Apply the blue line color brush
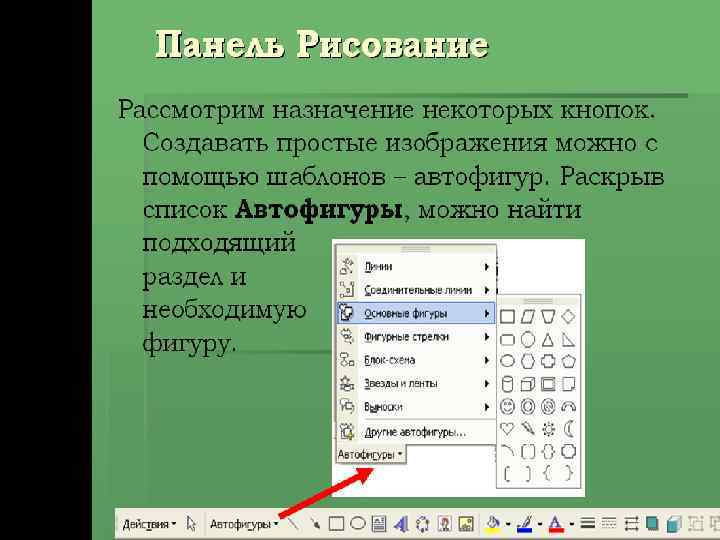The image size is (720, 540). pos(525,523)
